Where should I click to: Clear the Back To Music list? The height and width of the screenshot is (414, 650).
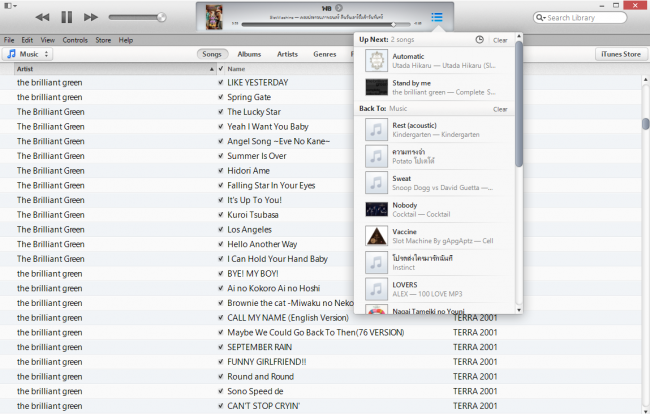pos(500,109)
